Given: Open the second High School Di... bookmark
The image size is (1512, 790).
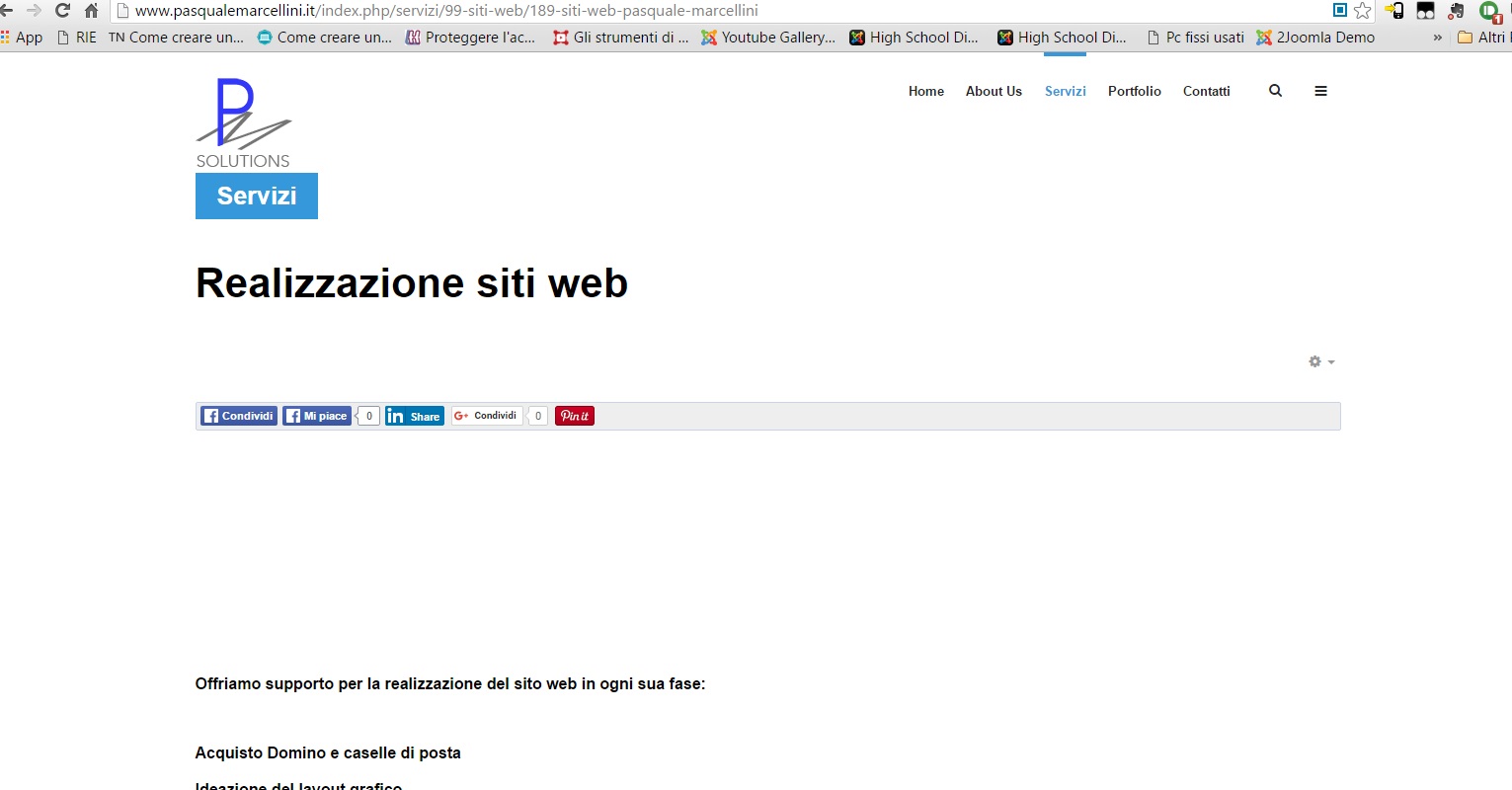Looking at the screenshot, I should coord(1063,38).
